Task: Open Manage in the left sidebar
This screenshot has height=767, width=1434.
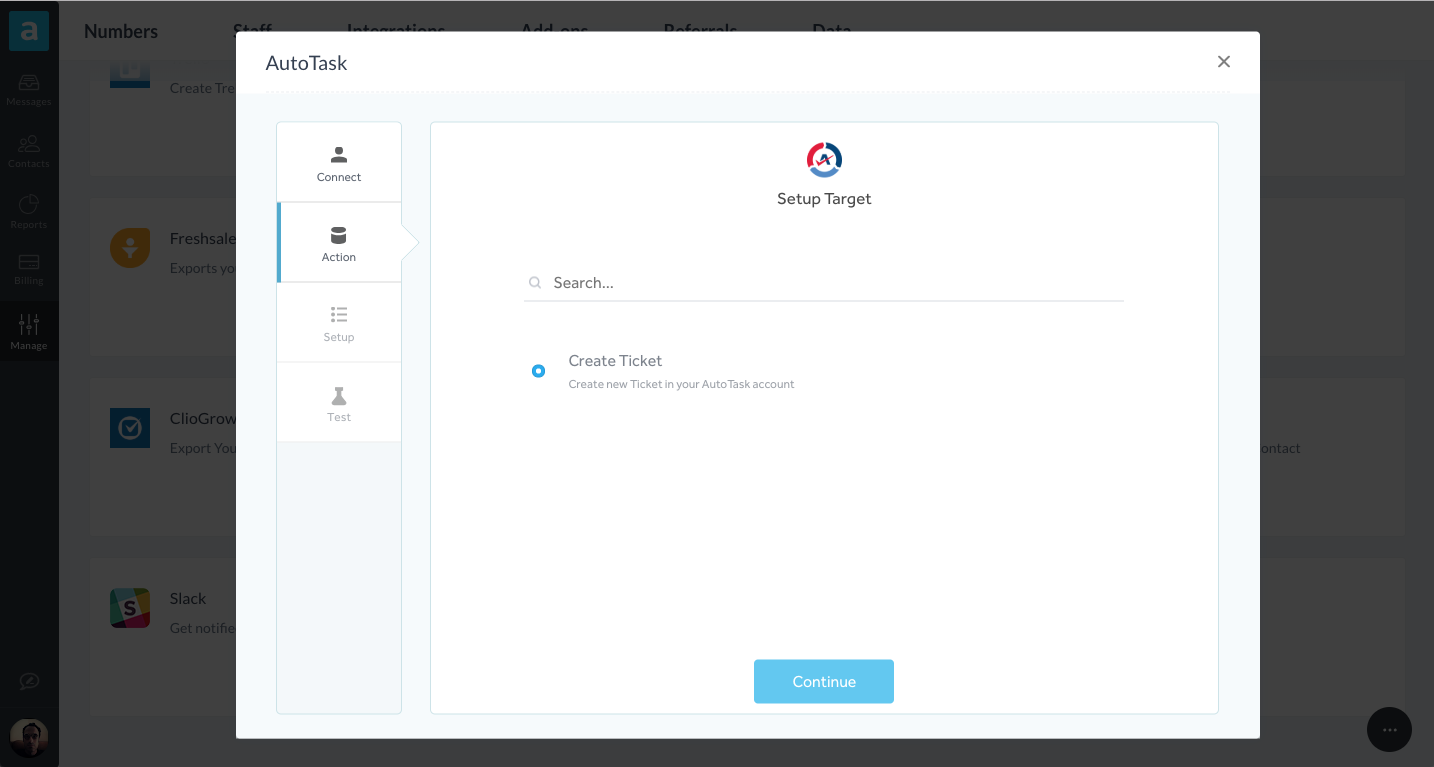Action: click(x=29, y=332)
